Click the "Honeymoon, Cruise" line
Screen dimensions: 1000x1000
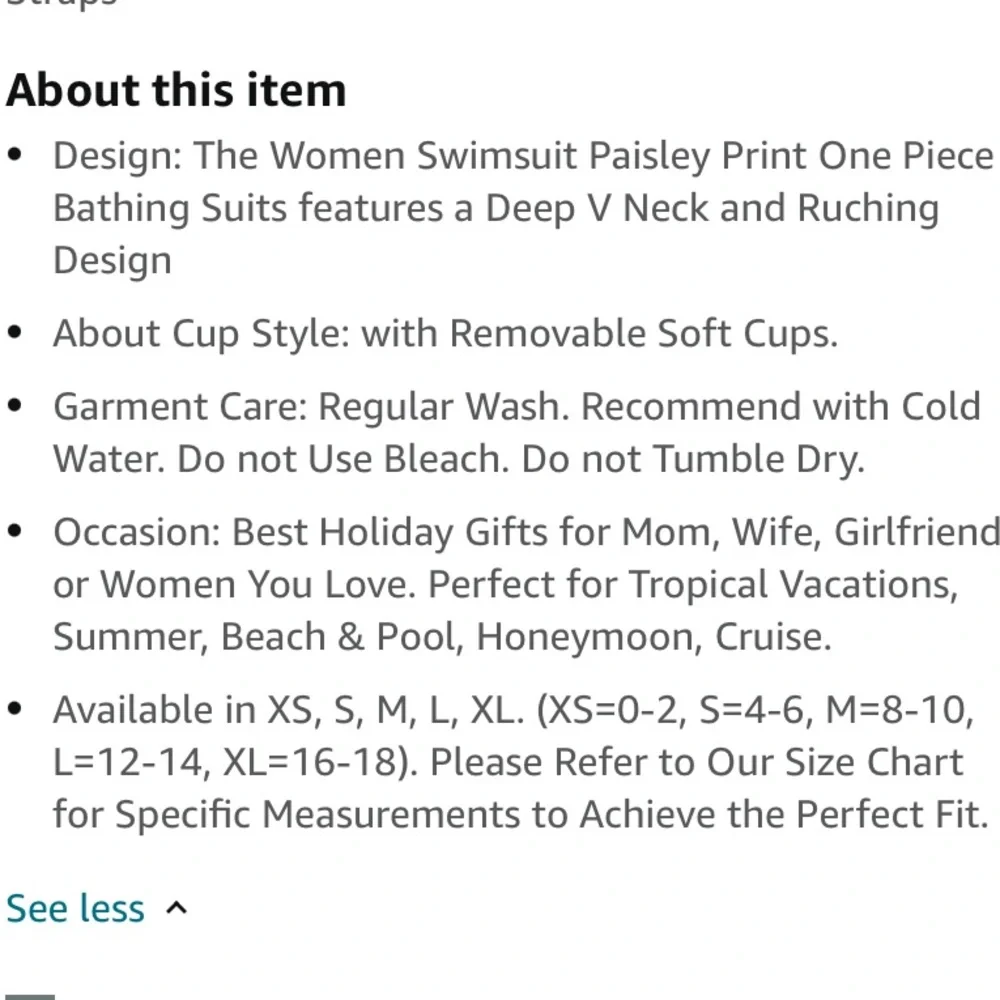654,636
